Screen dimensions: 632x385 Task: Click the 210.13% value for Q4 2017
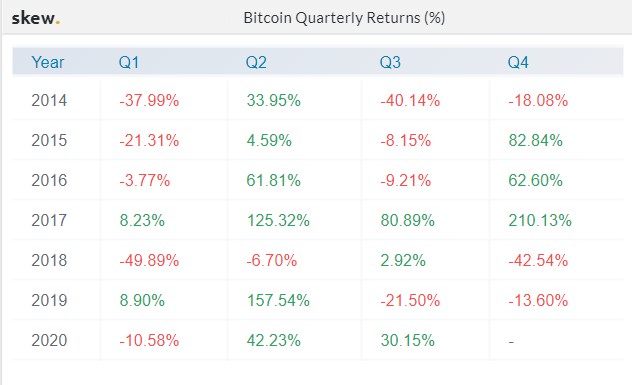click(x=540, y=220)
